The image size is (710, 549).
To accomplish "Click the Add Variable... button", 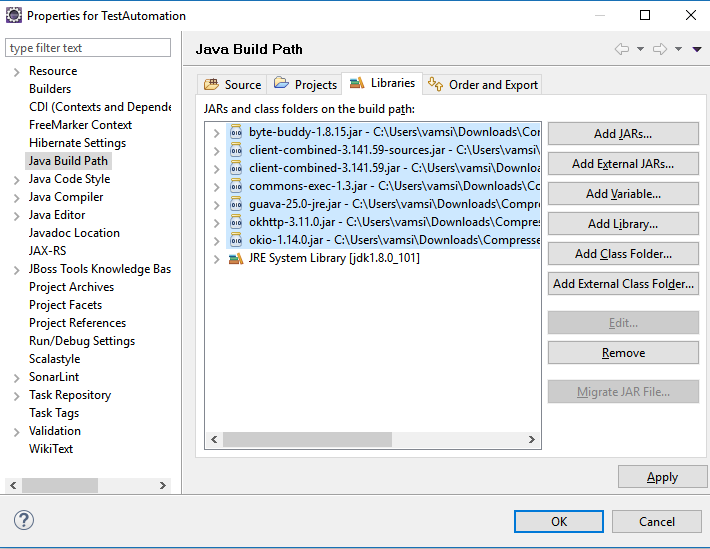I will [623, 194].
